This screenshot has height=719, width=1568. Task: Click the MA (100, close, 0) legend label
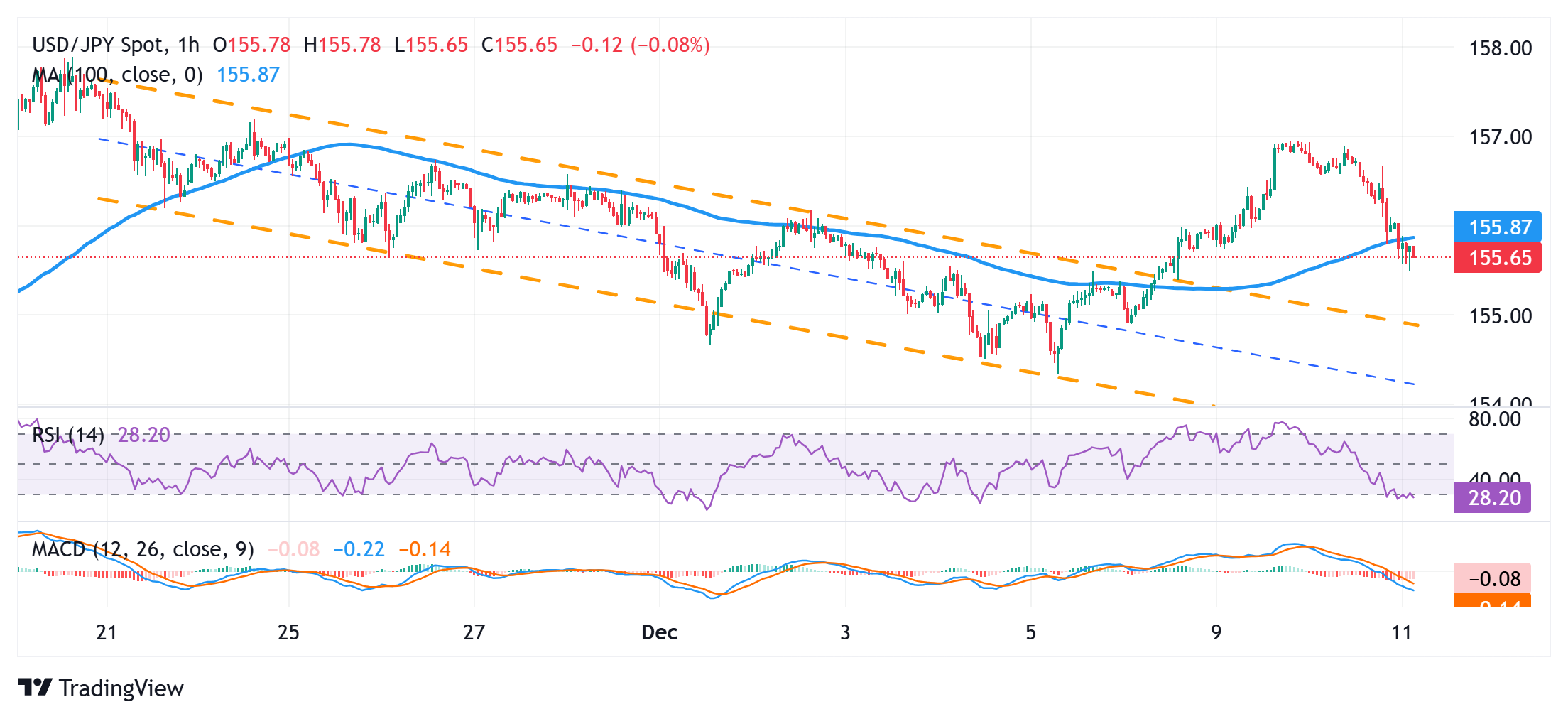click(x=117, y=75)
